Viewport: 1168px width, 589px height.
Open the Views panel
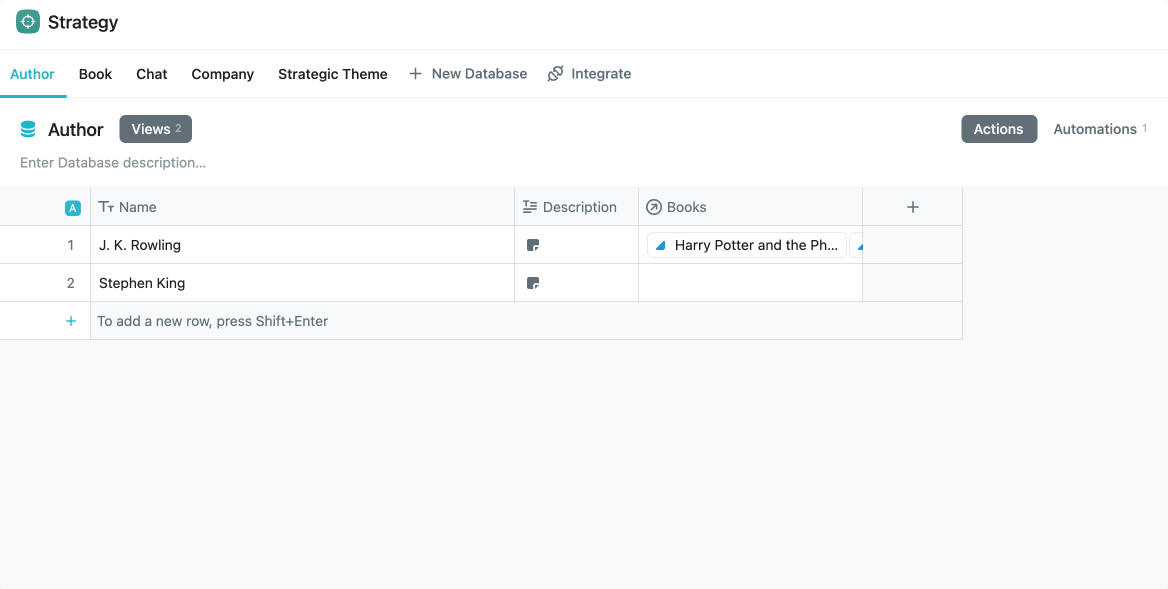point(155,128)
